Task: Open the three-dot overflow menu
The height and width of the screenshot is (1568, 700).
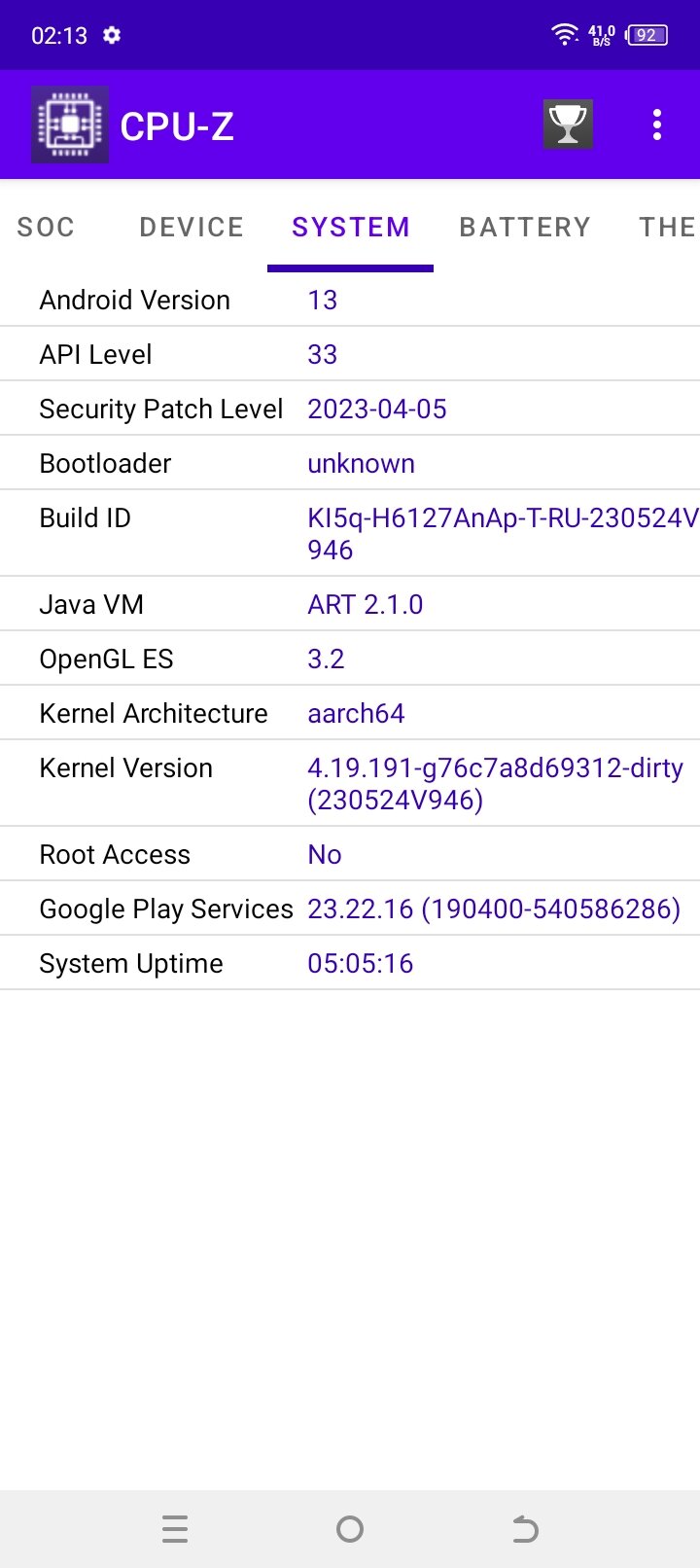Action: point(657,125)
